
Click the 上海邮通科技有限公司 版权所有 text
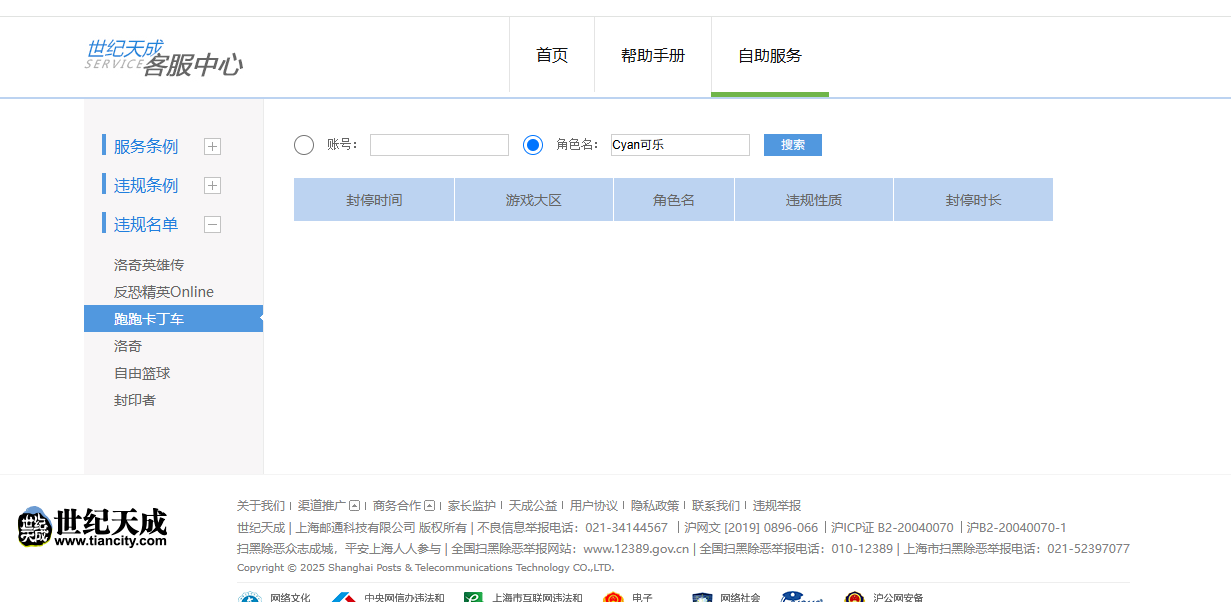click(x=382, y=528)
